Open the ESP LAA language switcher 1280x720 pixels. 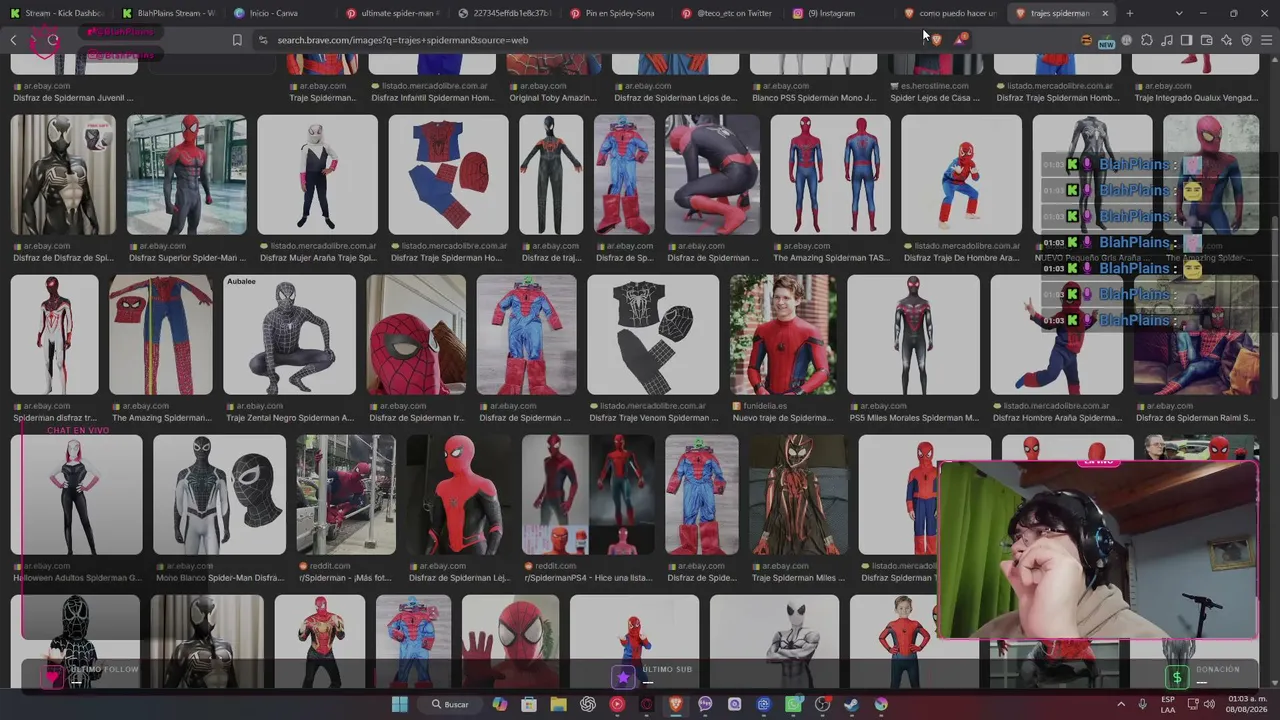click(x=1168, y=704)
